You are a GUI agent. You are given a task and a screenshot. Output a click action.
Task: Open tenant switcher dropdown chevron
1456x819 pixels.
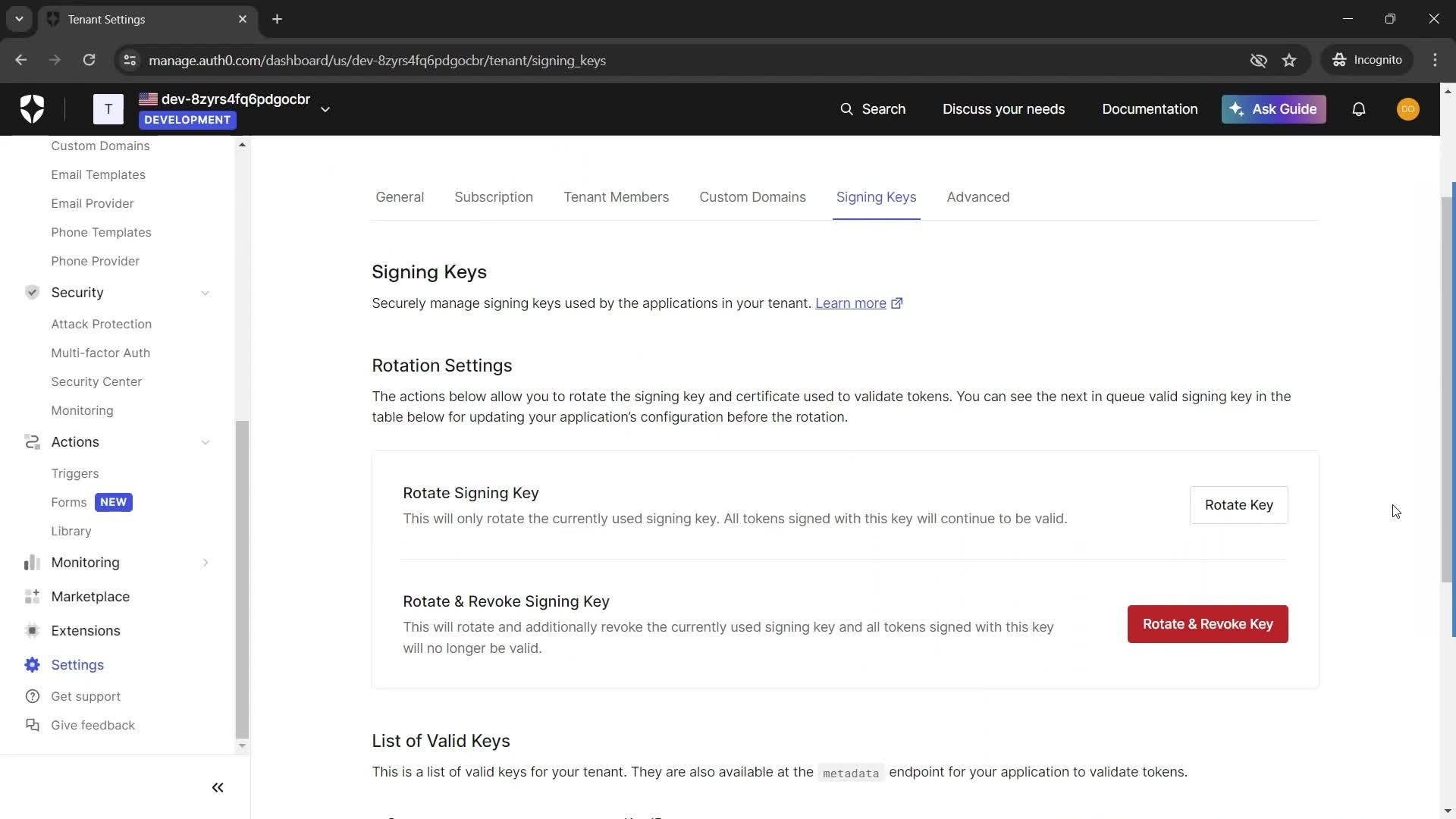tap(325, 110)
